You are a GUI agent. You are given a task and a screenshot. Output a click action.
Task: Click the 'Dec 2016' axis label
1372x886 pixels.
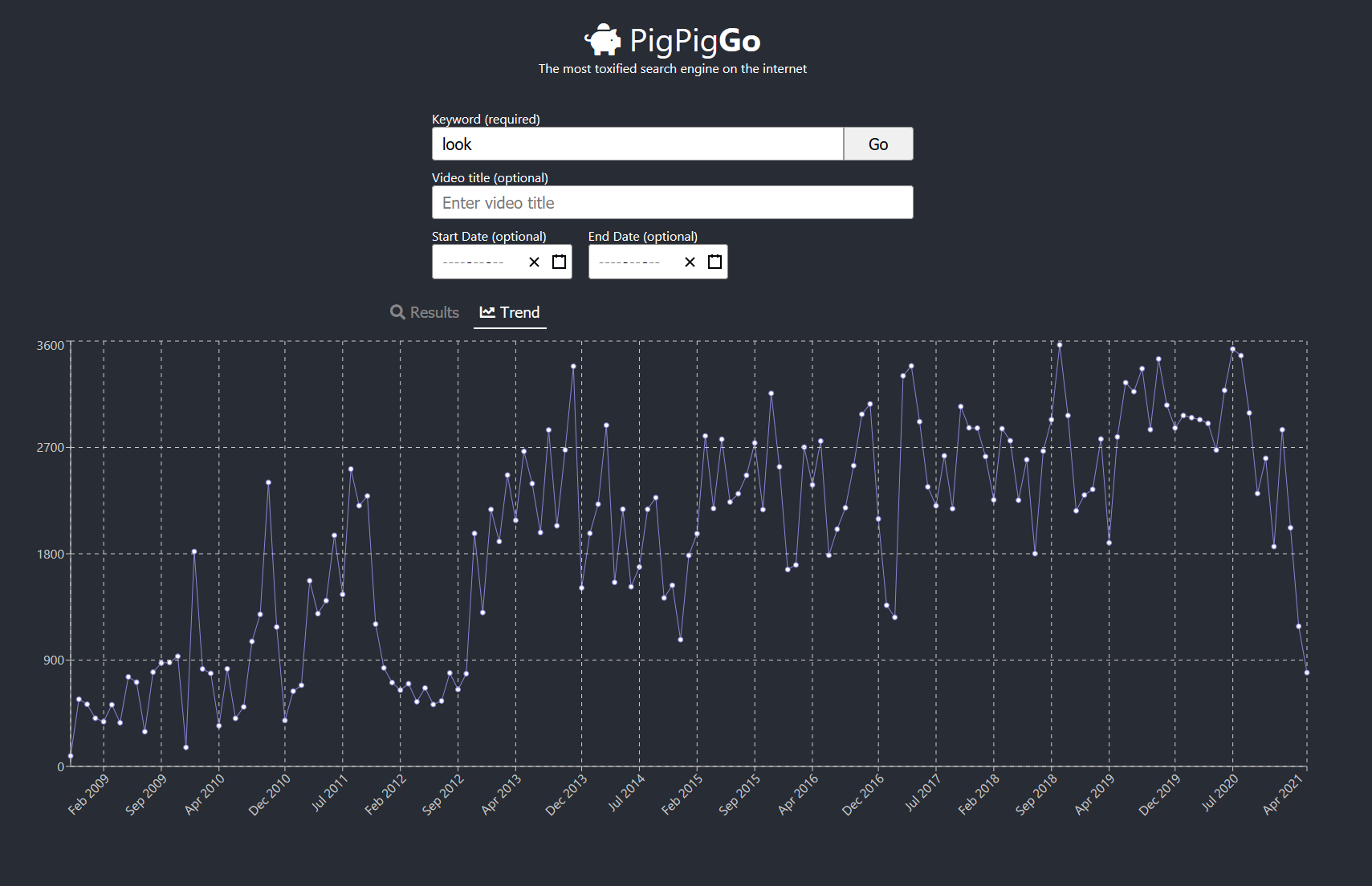point(863,795)
